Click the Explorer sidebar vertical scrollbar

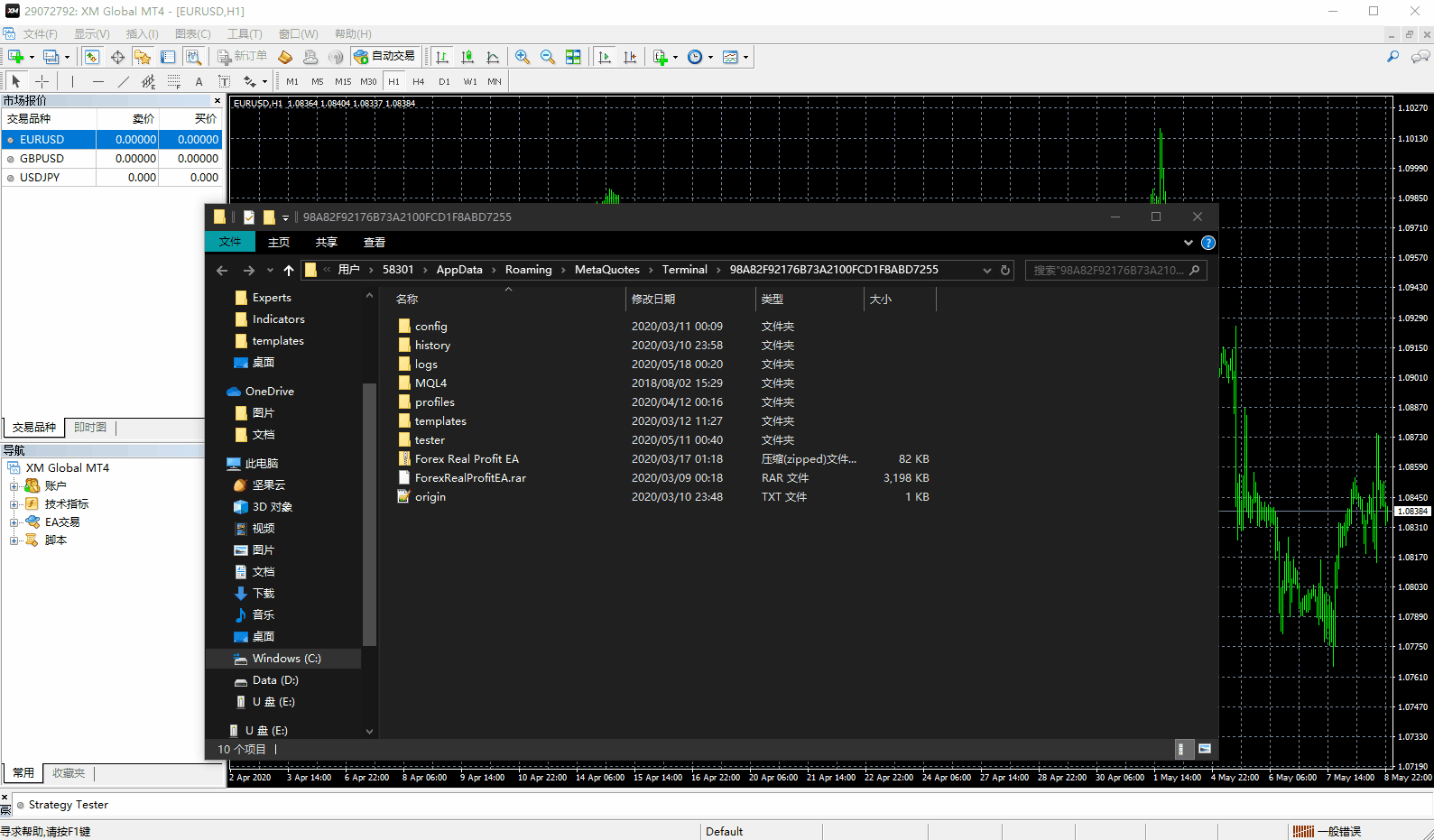[368, 514]
